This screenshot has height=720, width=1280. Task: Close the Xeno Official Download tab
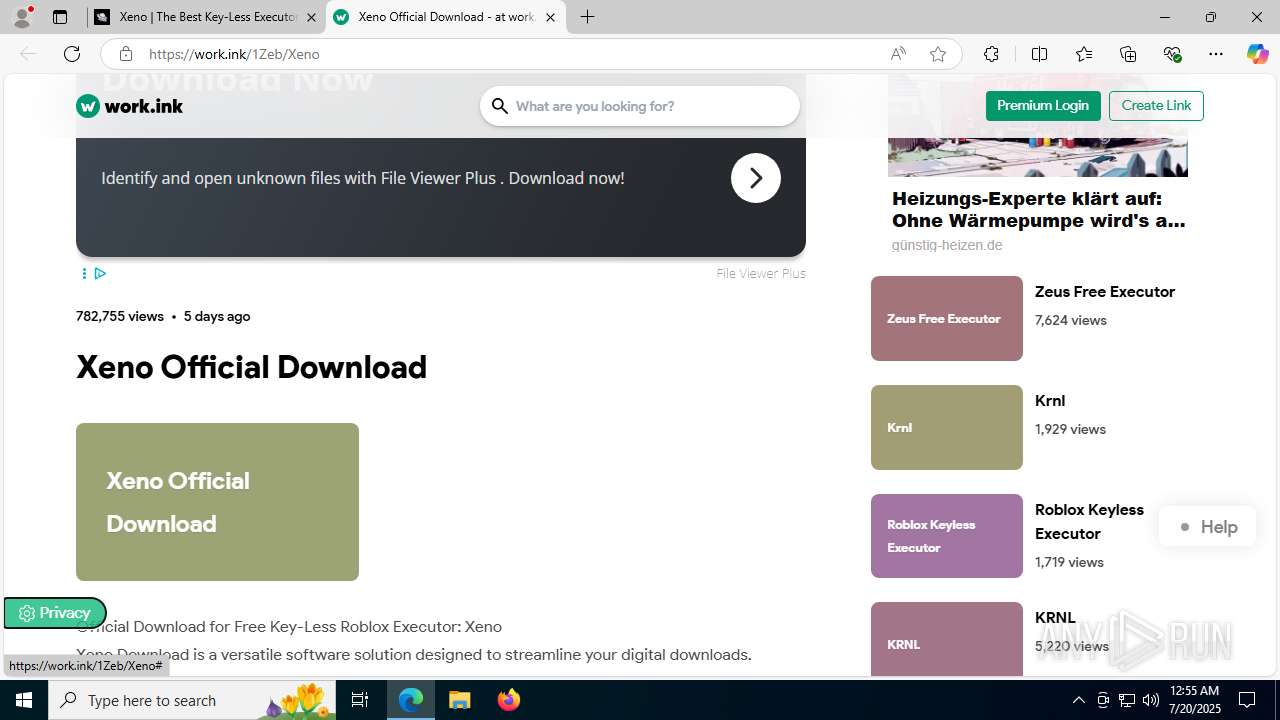(550, 17)
